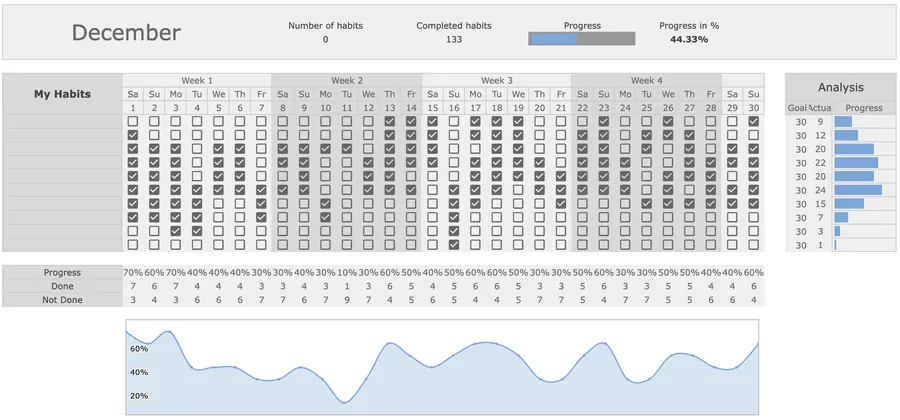Uncheck day 7 checkbox in row with Actual 7
Viewport: 900px width, 420px height.
261,217
